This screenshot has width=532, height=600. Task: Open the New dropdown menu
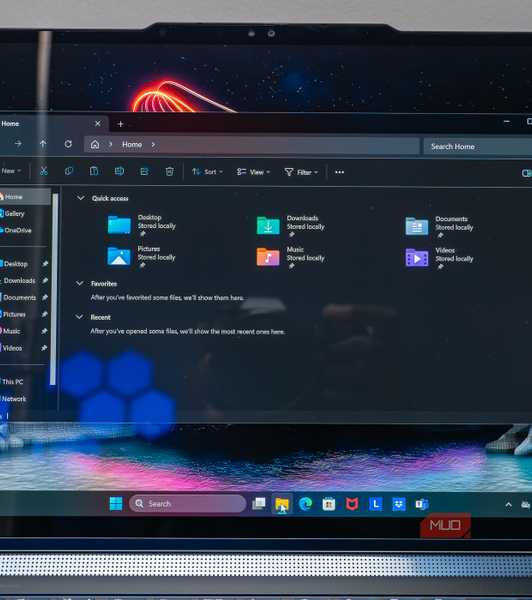tap(11, 171)
